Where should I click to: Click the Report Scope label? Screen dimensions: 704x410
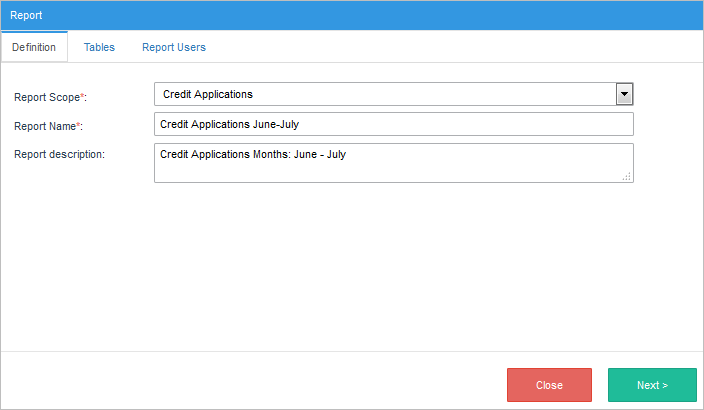click(x=49, y=97)
